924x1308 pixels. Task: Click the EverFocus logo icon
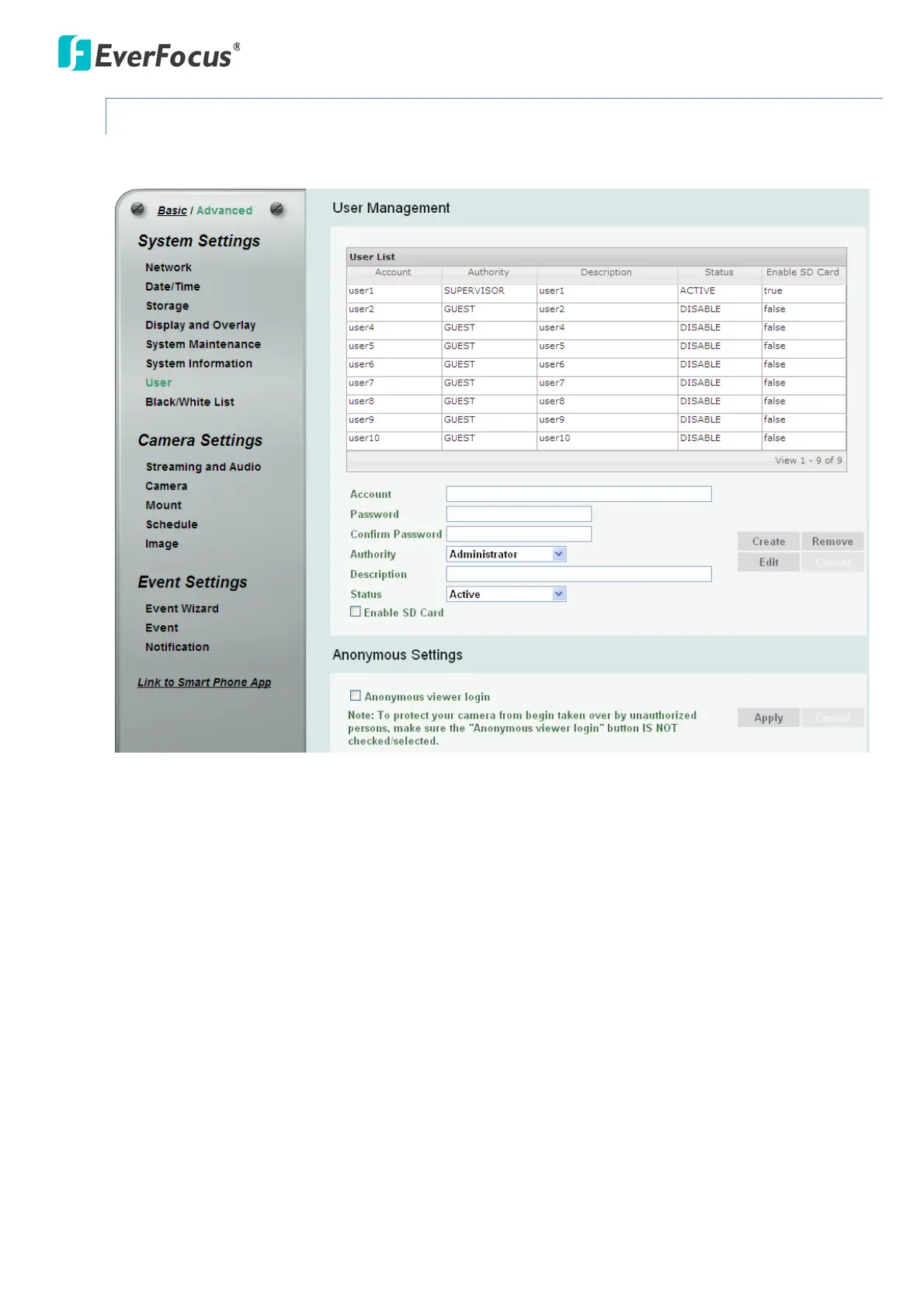[75, 53]
